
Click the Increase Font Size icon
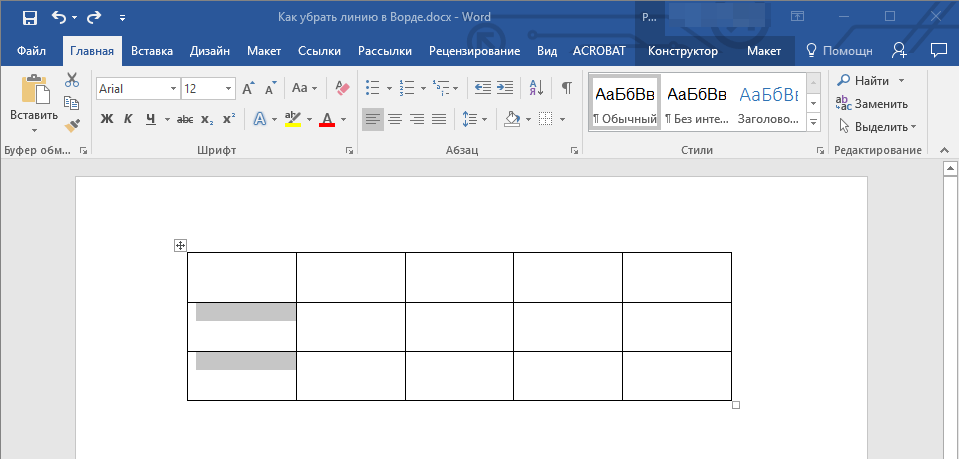point(250,88)
